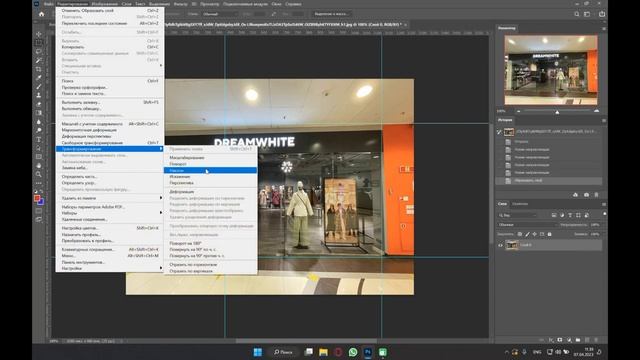Image resolution: width=640 pixels, height=360 pixels.
Task: Select the Crop tool
Action: tap(39, 69)
